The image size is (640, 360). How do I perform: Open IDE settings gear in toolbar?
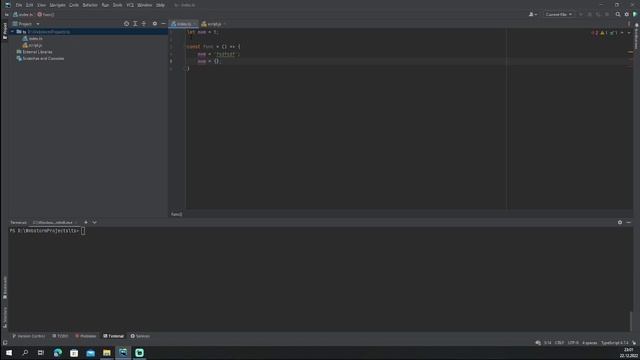pyautogui.click(x=627, y=14)
